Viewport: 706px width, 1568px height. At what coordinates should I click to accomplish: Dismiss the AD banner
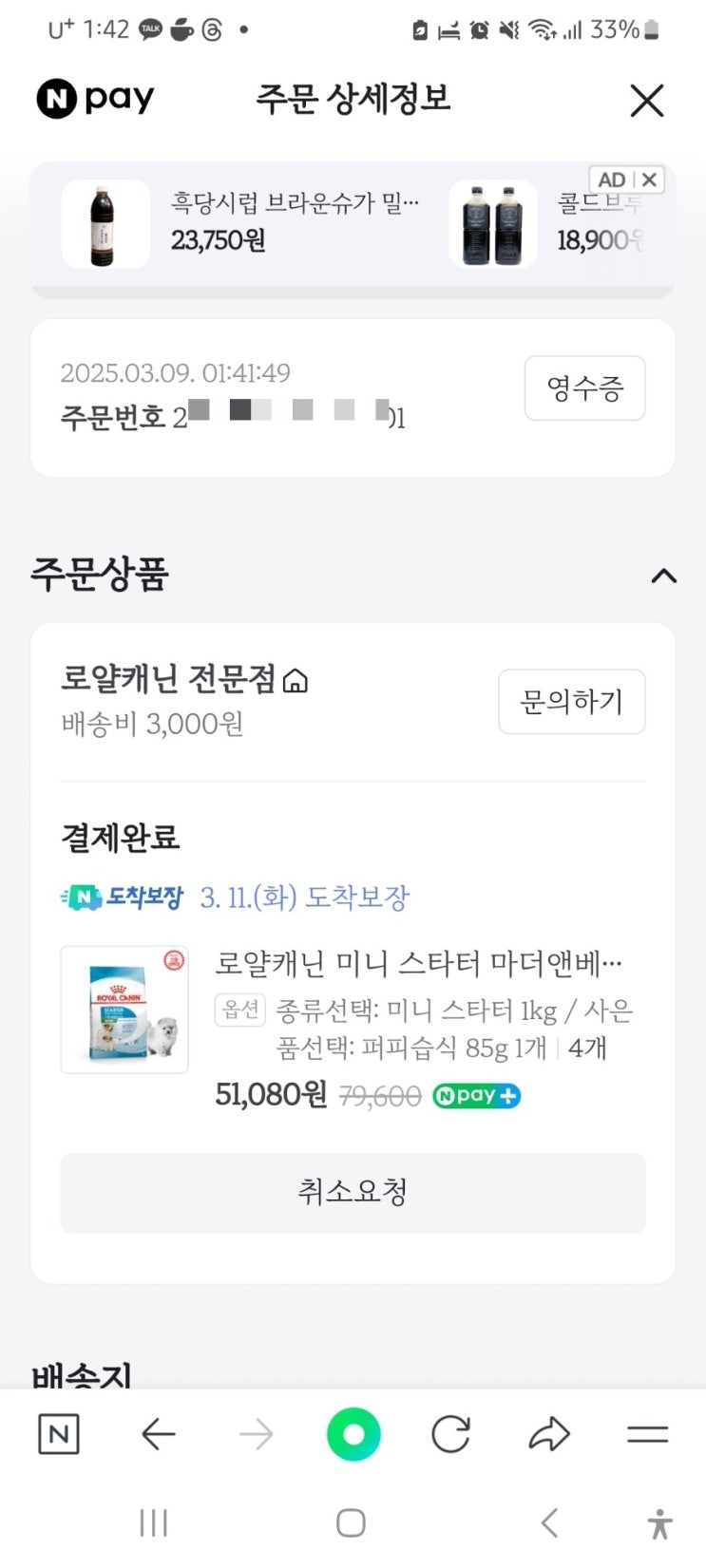[x=649, y=179]
